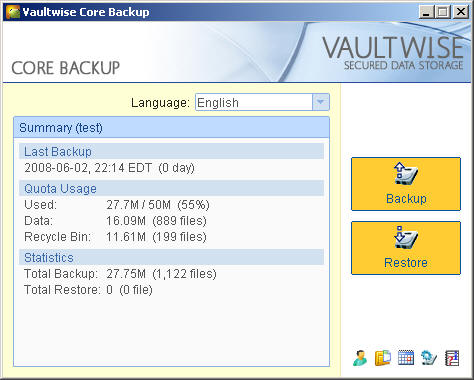Click the Statistics section heading
This screenshot has height=380, width=474.
[171, 257]
